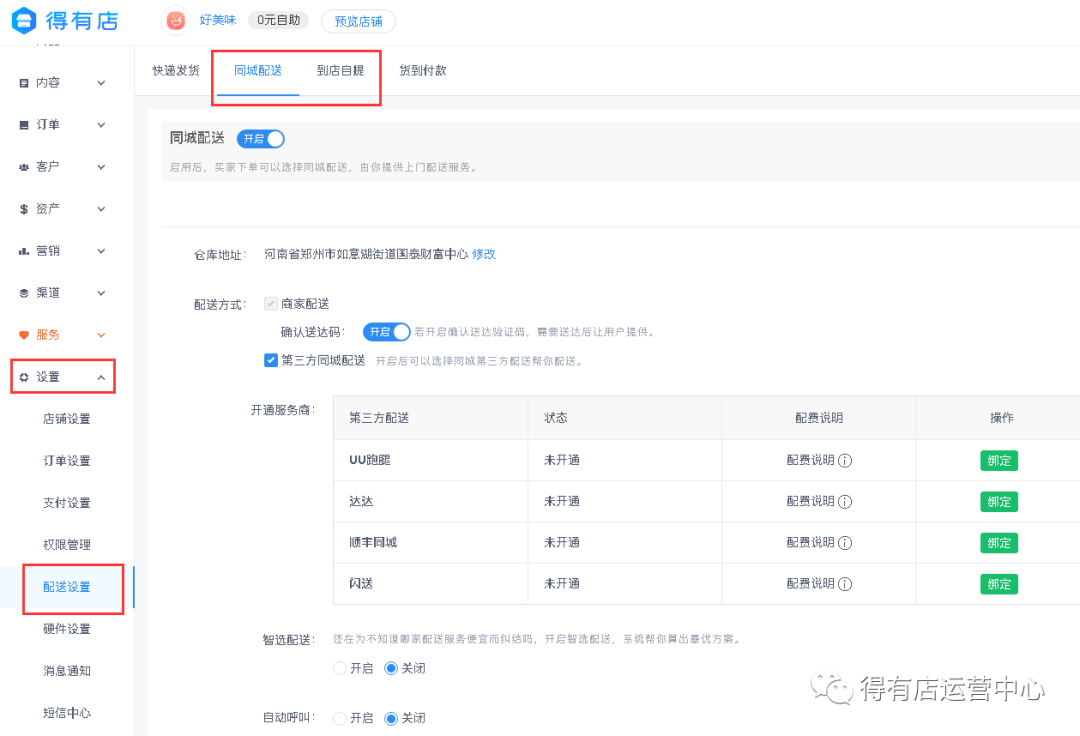Click 修改 to edit warehouse address
1080x736 pixels.
[484, 254]
